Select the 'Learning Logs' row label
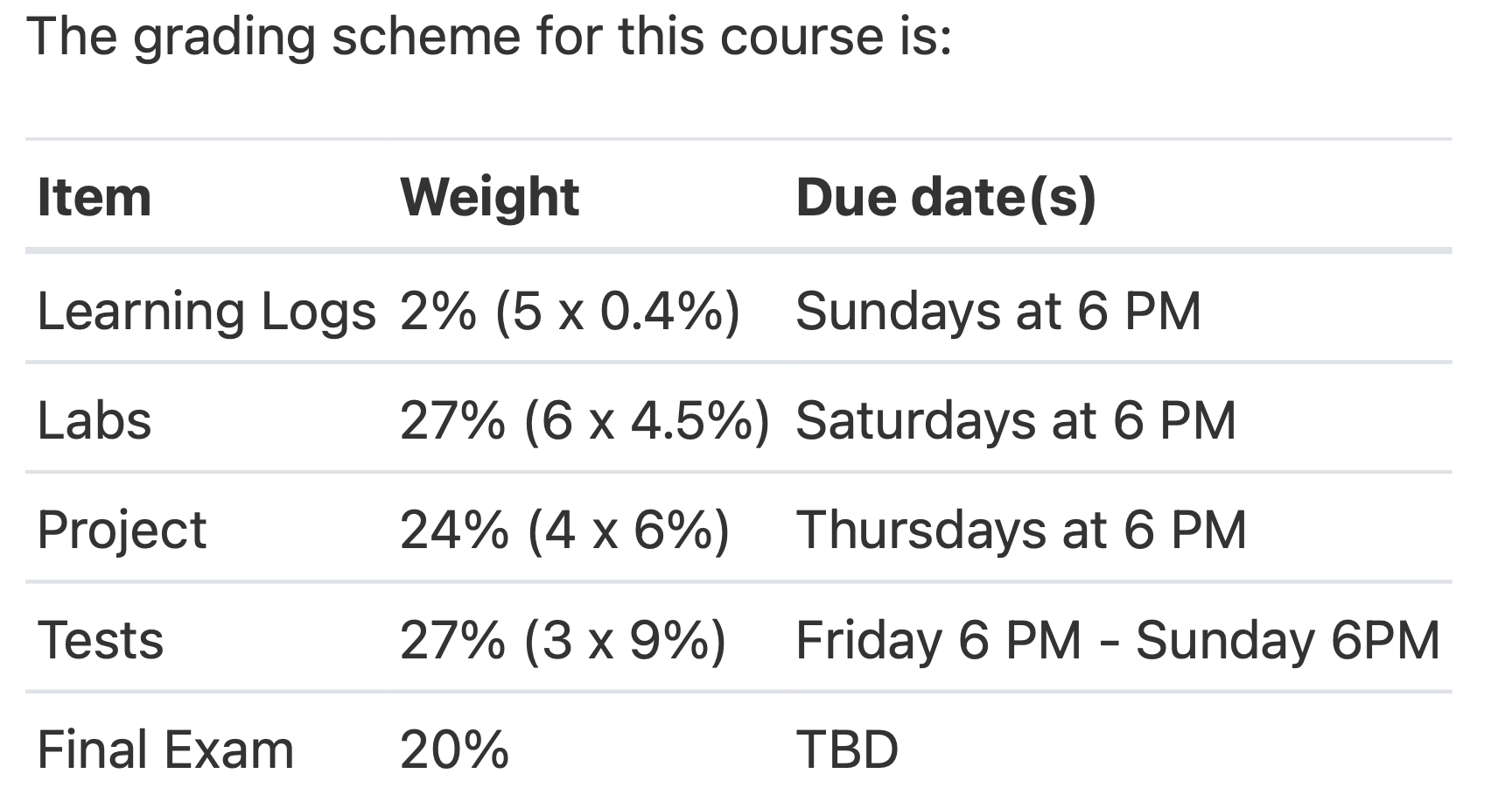This screenshot has width=1512, height=802. (206, 312)
